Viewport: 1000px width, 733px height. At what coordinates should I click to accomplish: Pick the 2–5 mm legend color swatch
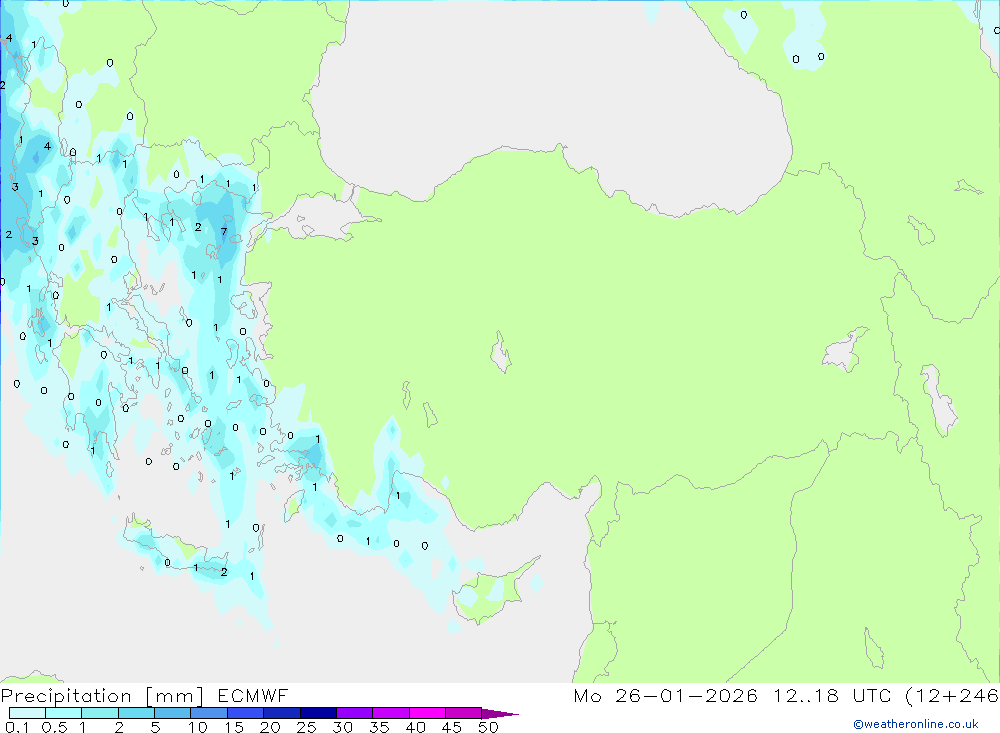136,713
